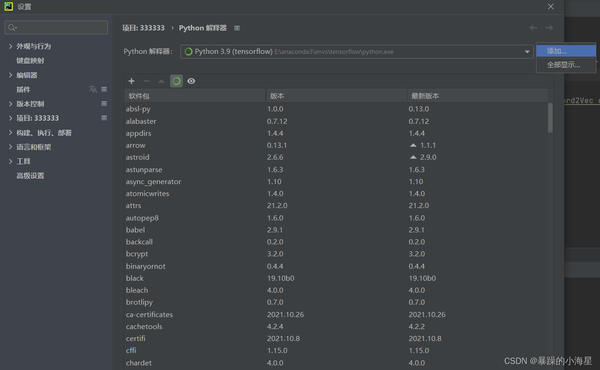Toggle the green Conda package manager icon
Image resolution: width=600 pixels, height=370 pixels.
click(x=176, y=81)
